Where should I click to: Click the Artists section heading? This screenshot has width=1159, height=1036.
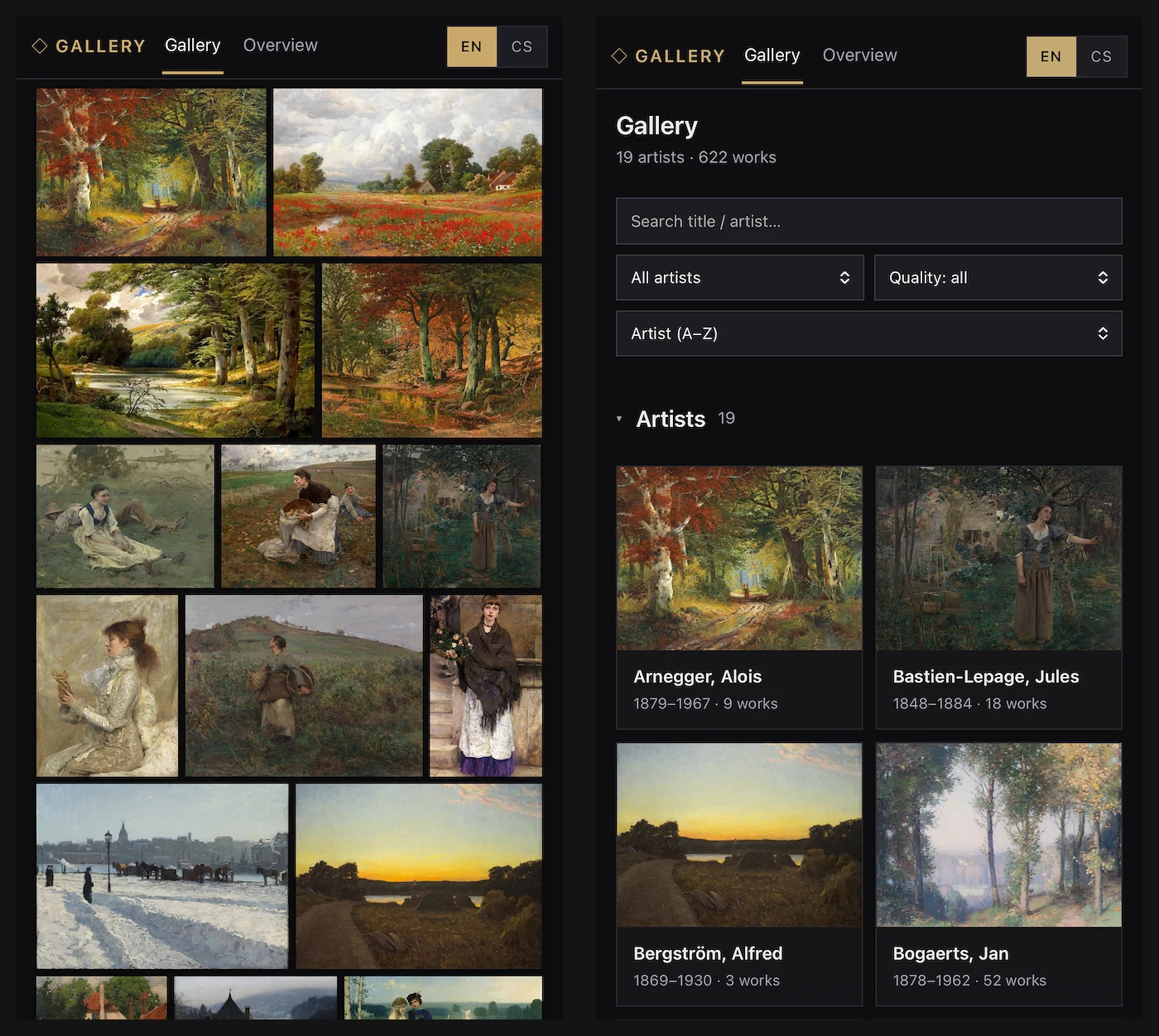click(671, 419)
